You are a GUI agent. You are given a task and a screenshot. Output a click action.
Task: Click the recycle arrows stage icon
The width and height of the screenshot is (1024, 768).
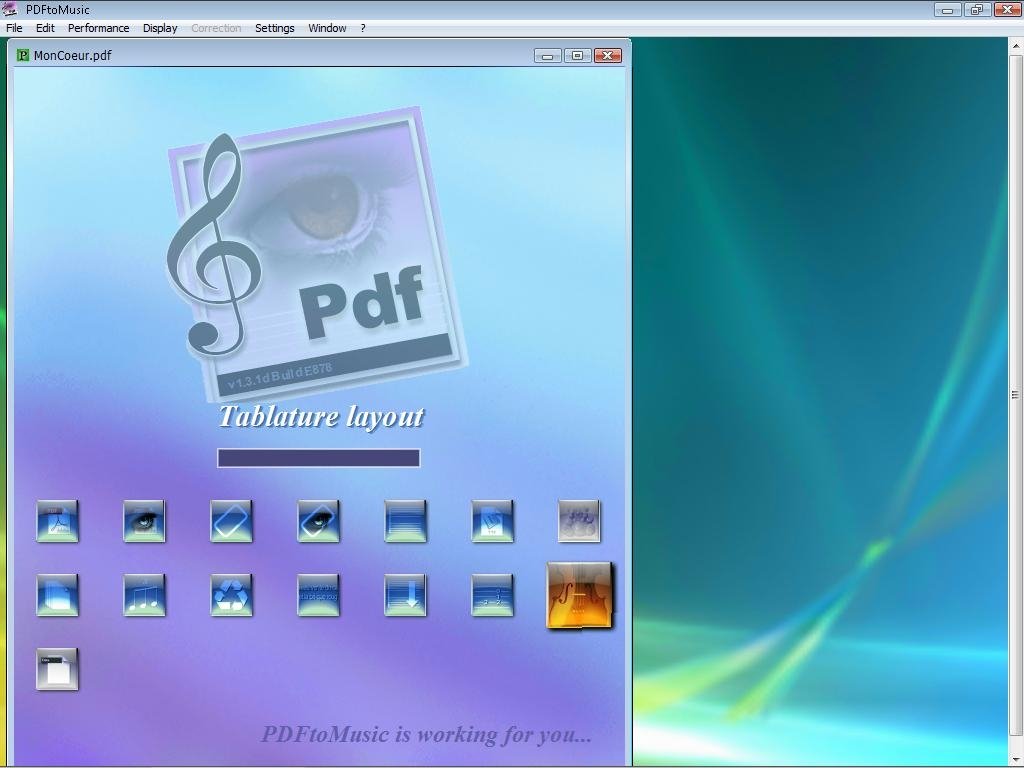coord(231,595)
